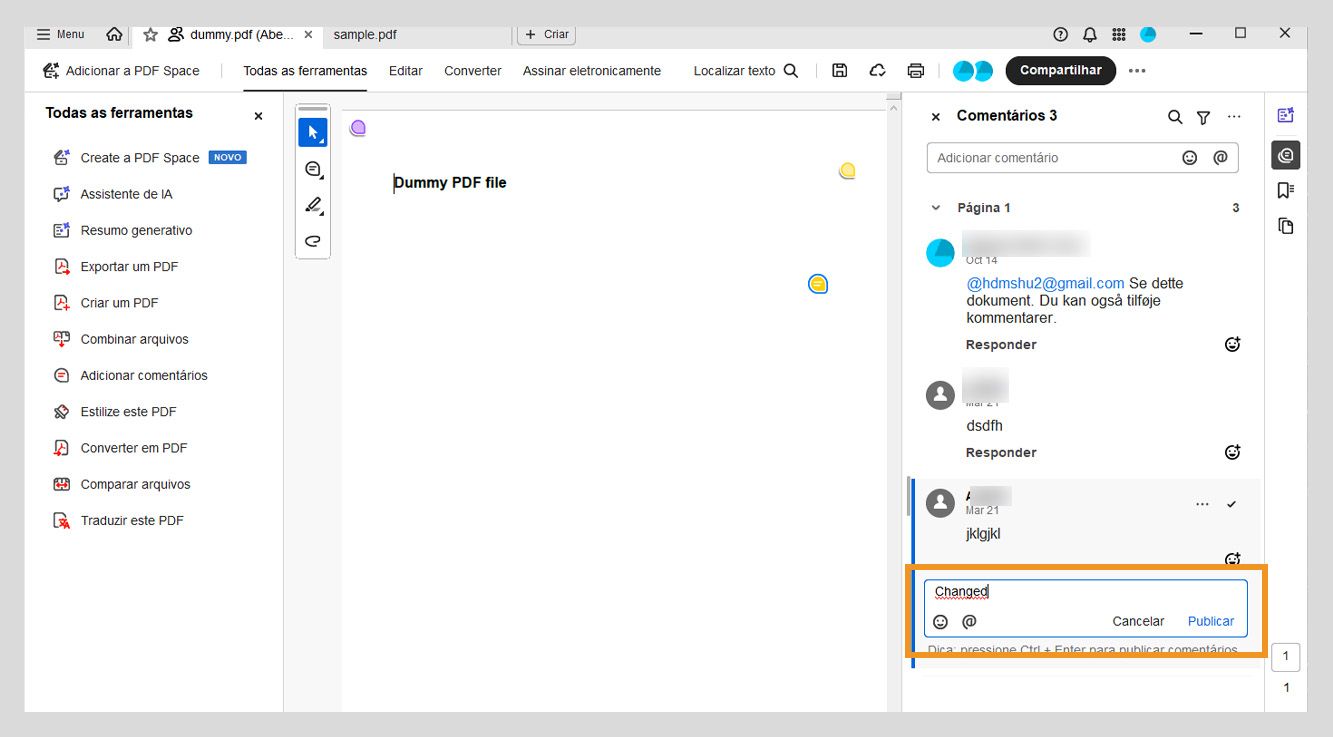1333x737 pixels.
Task: Click the Changed reply text box
Action: [1085, 592]
